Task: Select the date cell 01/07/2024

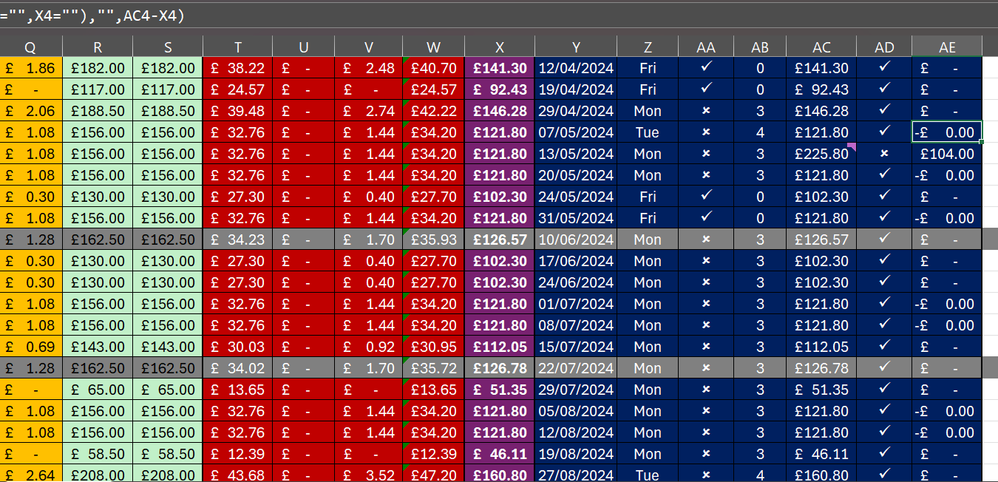Action: (x=575, y=304)
